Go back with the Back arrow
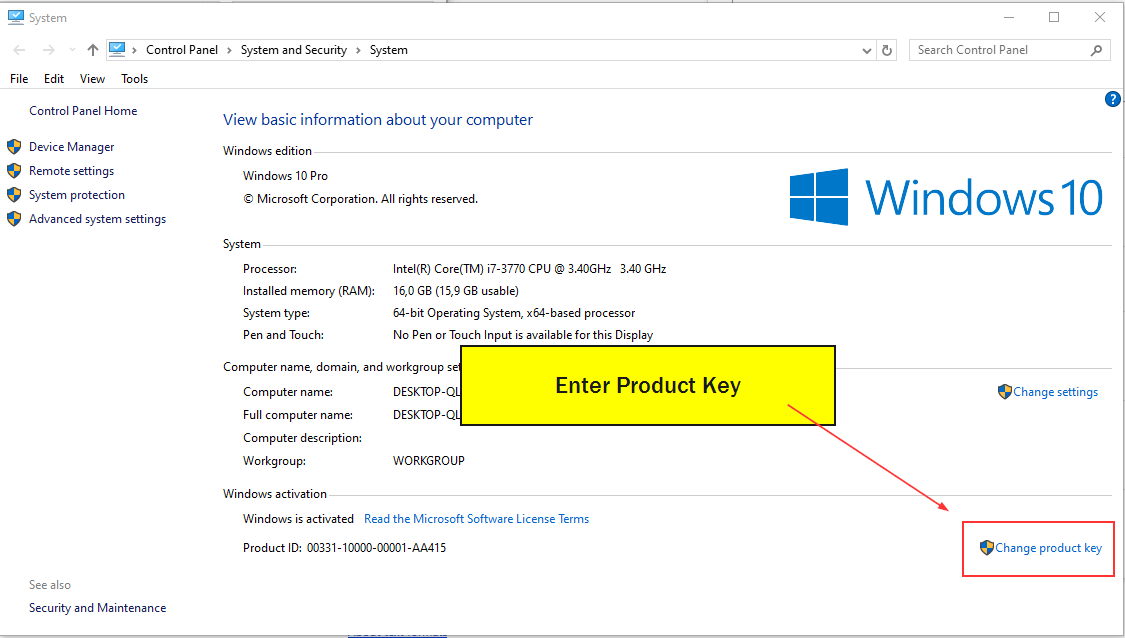1125x638 pixels. (x=19, y=50)
